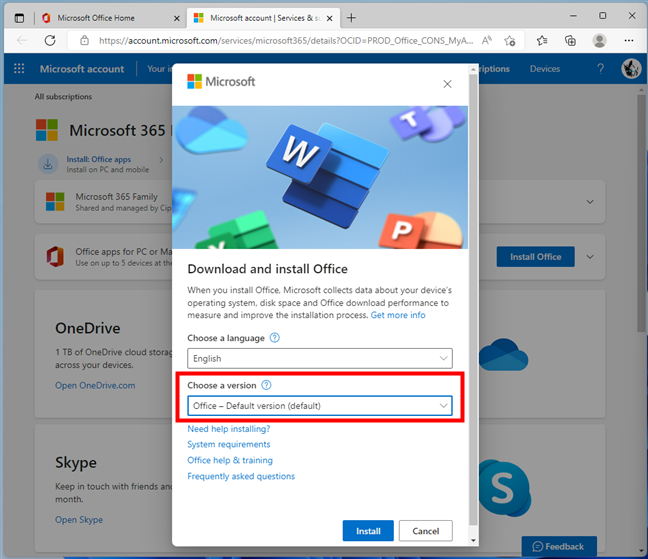Open the Feedback button

tap(559, 546)
